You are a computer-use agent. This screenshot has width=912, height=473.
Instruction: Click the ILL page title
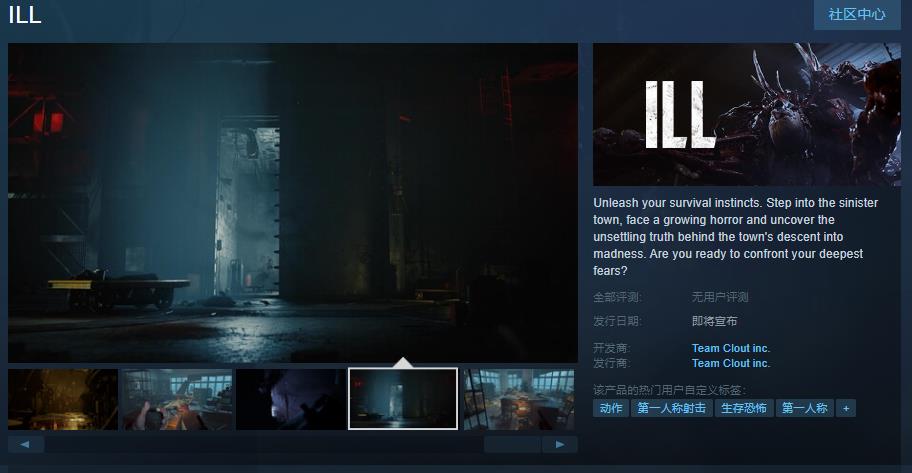click(x=25, y=14)
